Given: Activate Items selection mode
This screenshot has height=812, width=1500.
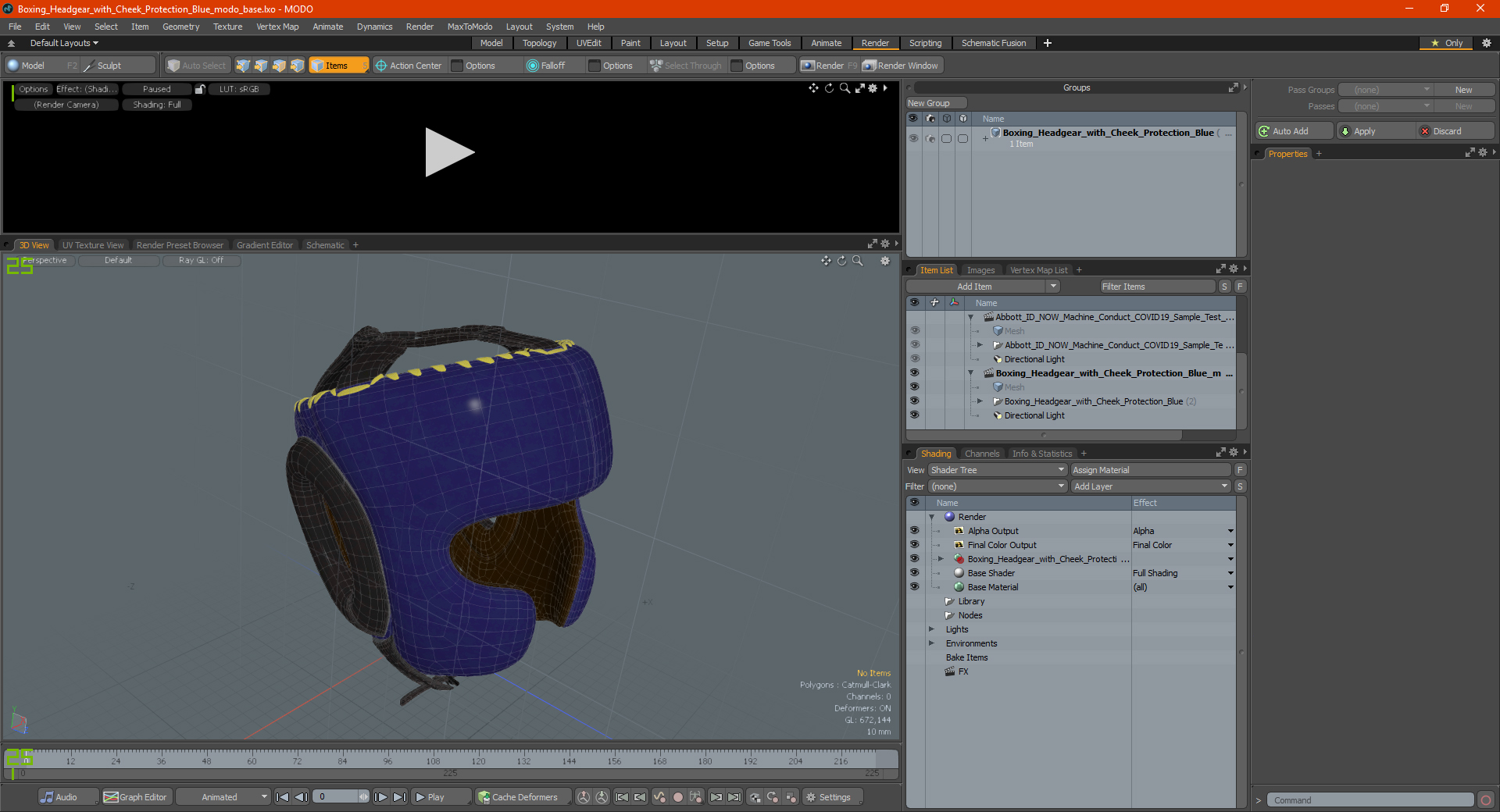Looking at the screenshot, I should click(x=338, y=66).
